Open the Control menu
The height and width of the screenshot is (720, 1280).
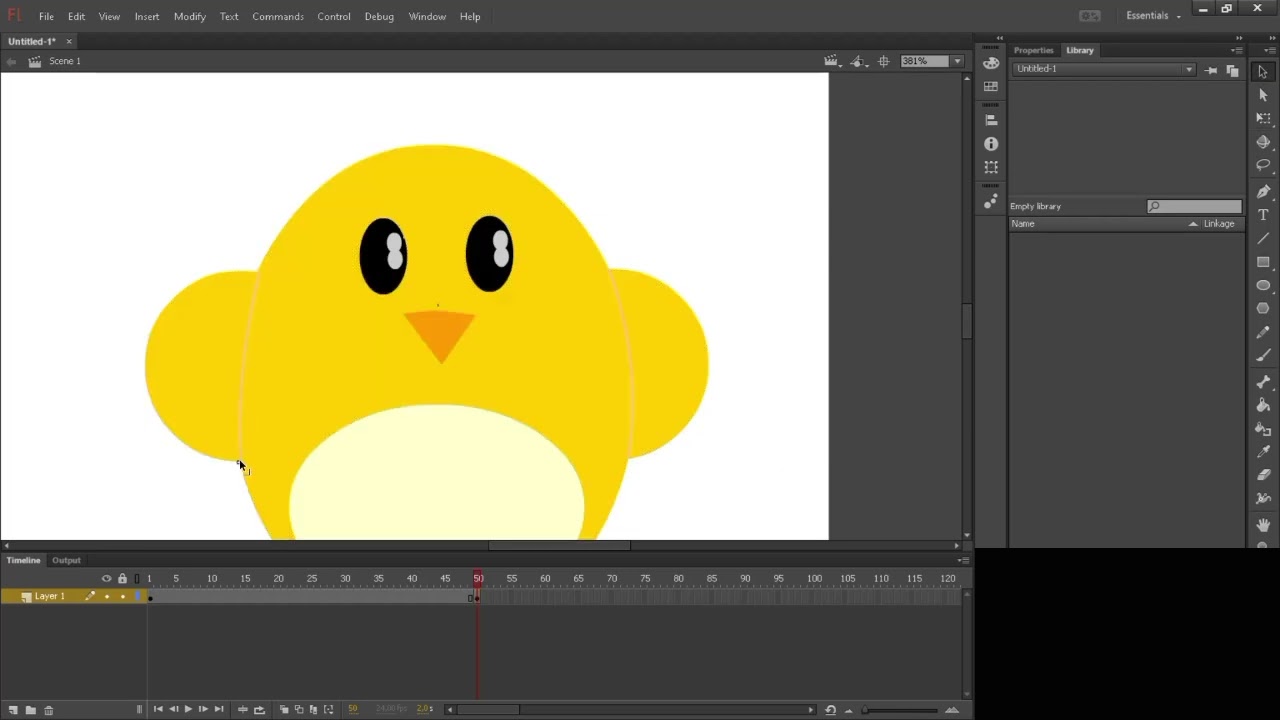pos(334,16)
